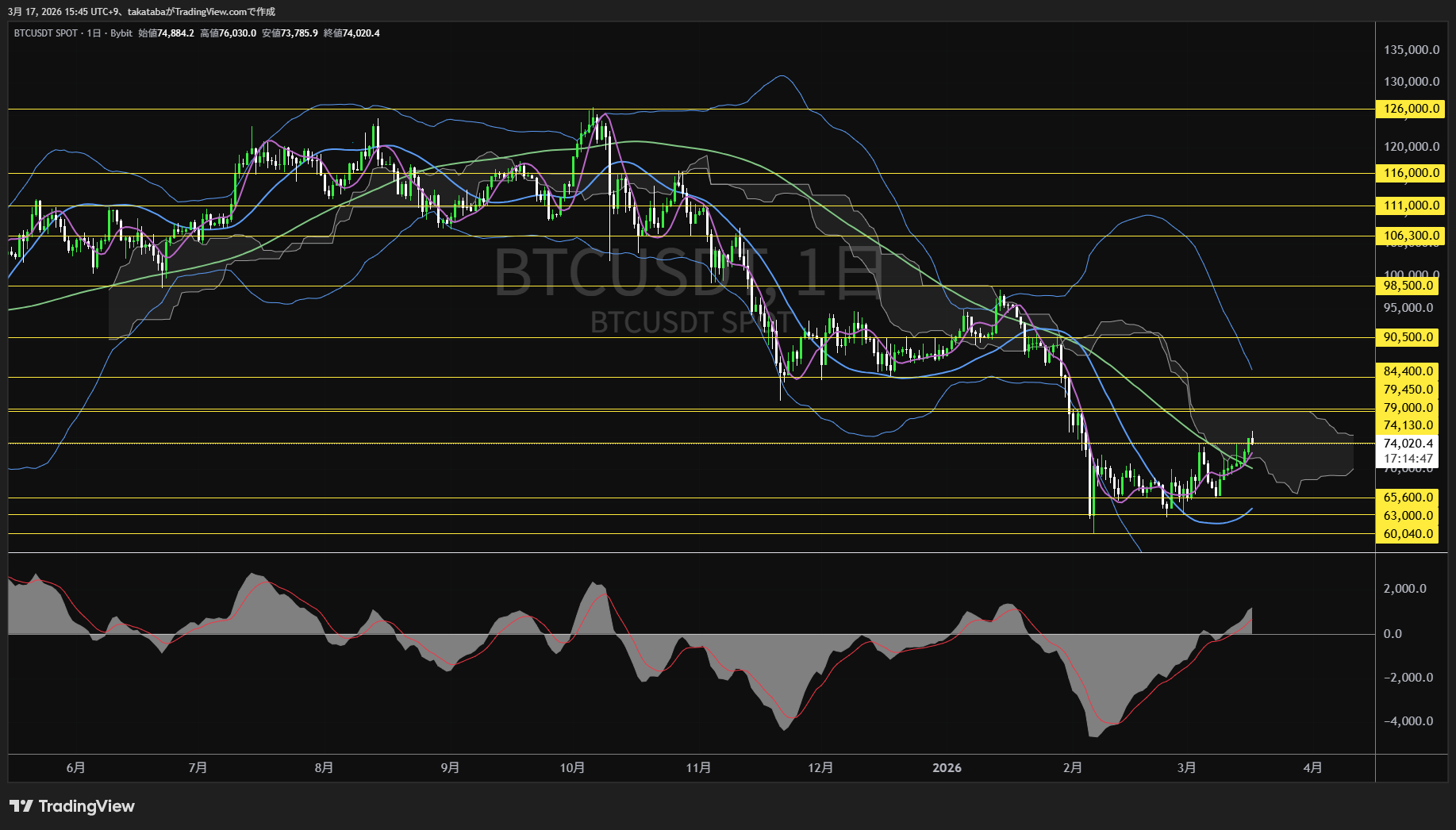Select the 126,000.0 yellow price label
Screen dimensions: 1456x830
coord(1412,109)
